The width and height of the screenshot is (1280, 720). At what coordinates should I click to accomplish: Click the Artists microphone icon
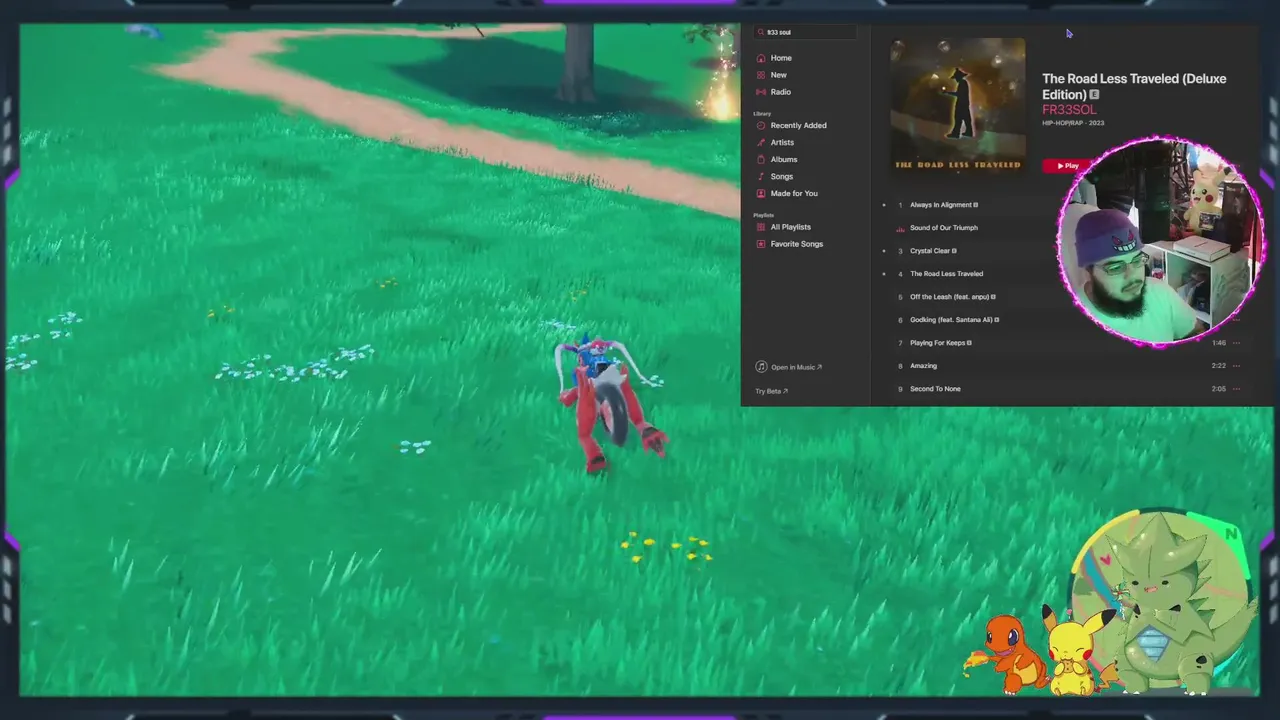761,142
